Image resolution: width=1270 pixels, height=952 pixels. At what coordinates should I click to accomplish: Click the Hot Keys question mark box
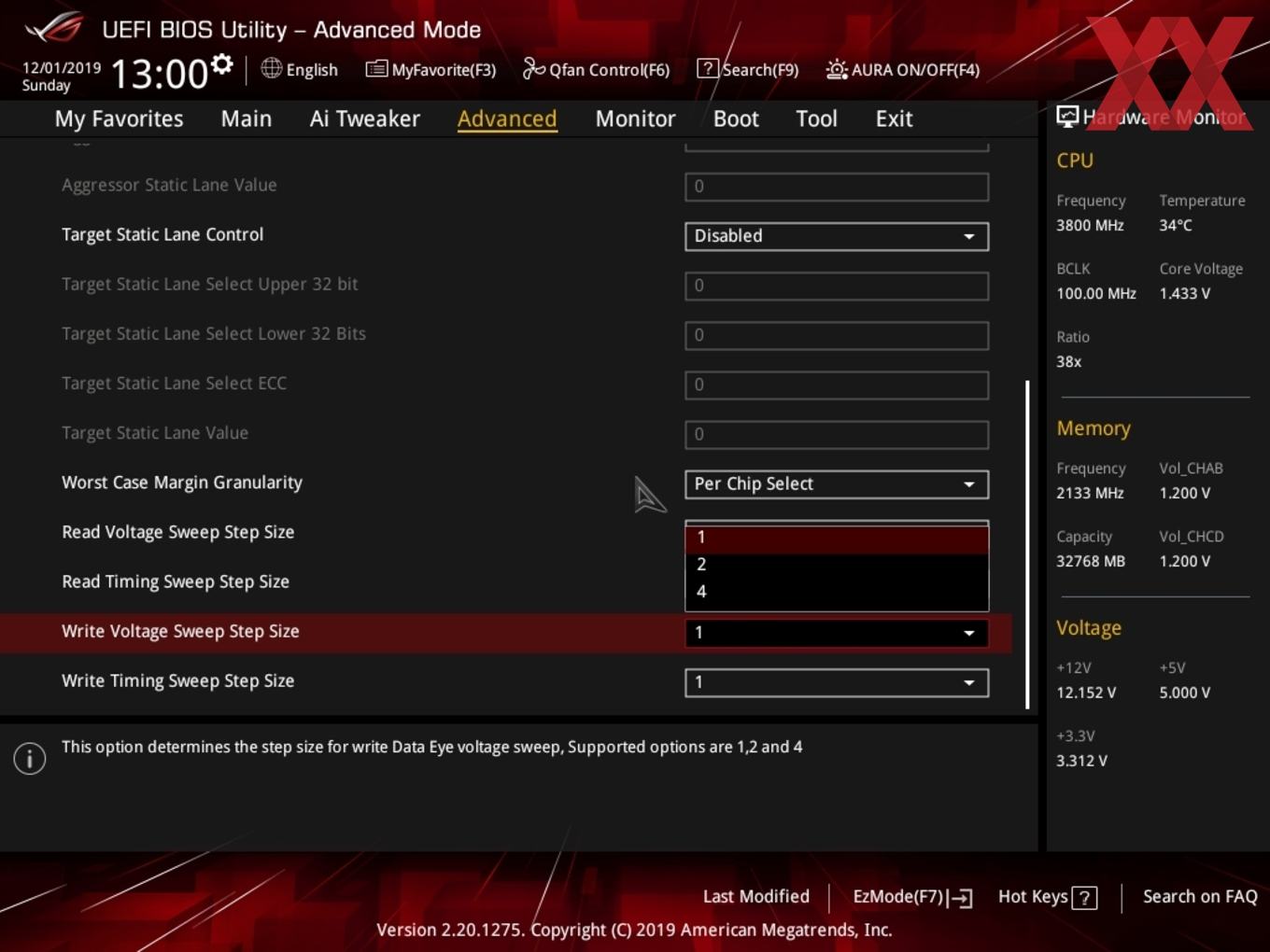1084,898
